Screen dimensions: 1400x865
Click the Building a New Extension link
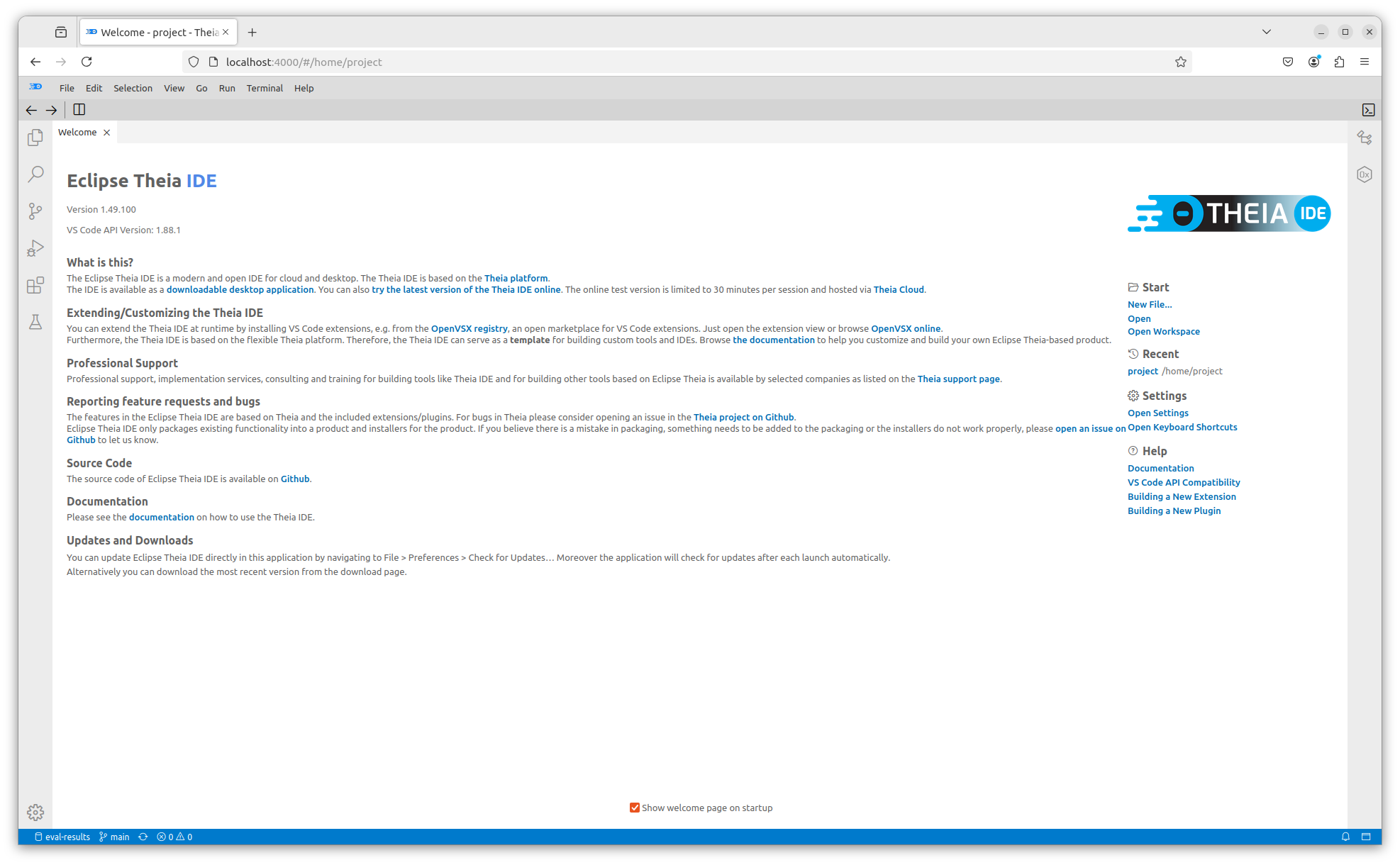tap(1182, 496)
